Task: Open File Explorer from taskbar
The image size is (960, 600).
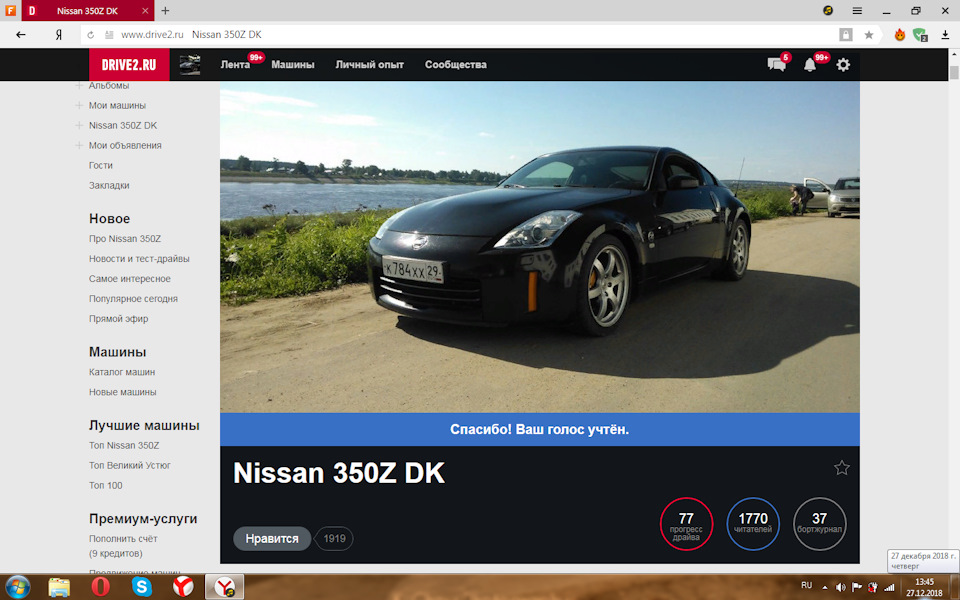Action: click(x=59, y=587)
